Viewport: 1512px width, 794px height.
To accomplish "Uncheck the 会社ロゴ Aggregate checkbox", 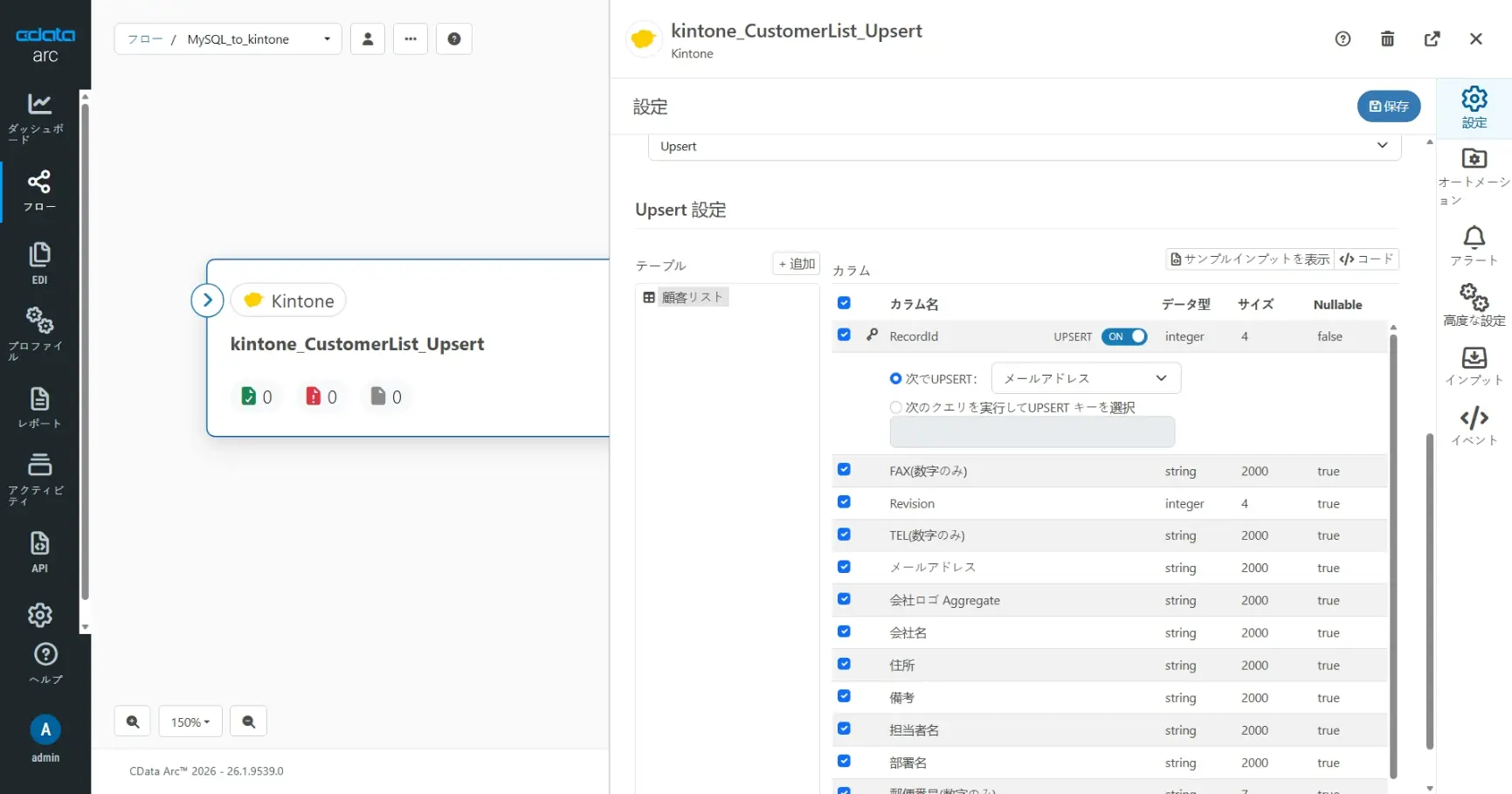I will [x=844, y=599].
